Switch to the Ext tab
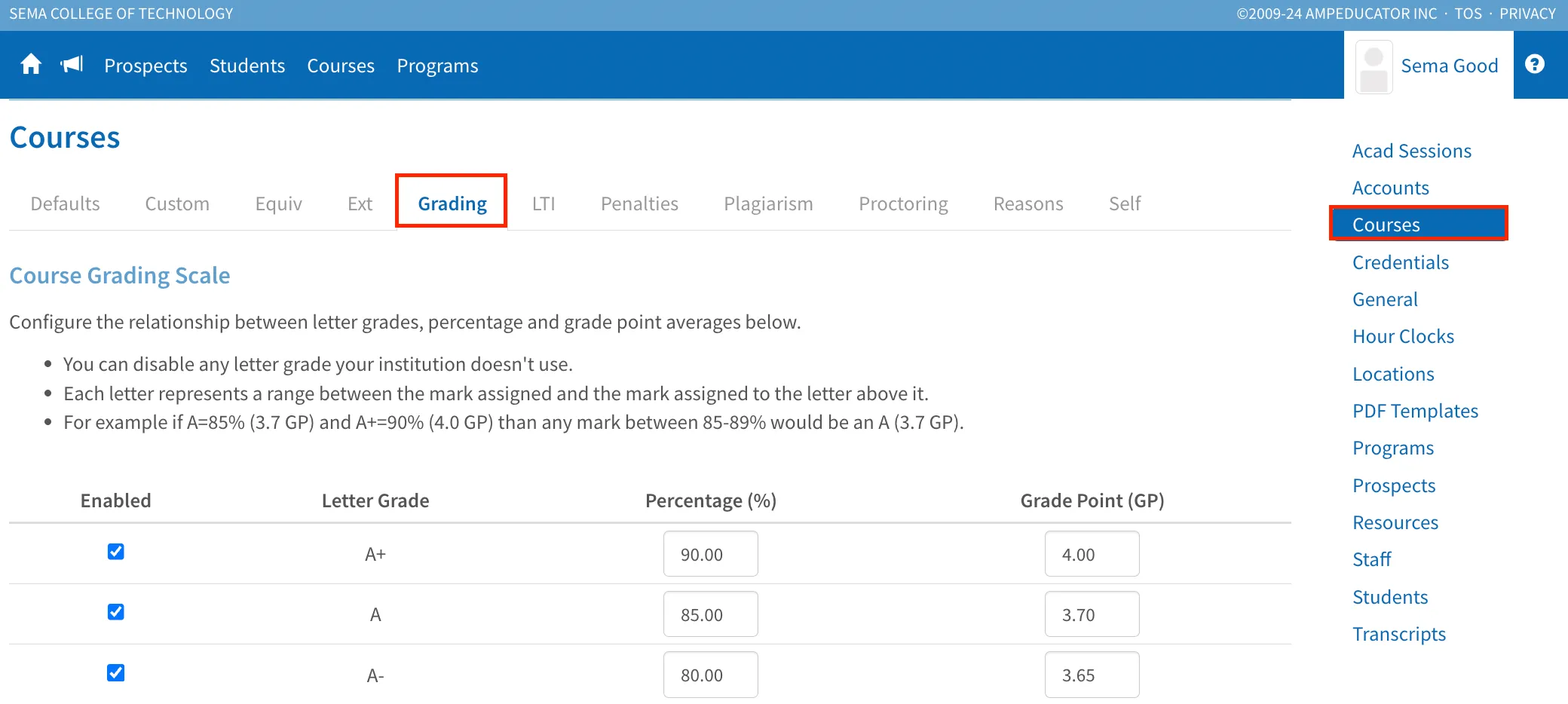Image resolution: width=1568 pixels, height=704 pixels. 360,204
